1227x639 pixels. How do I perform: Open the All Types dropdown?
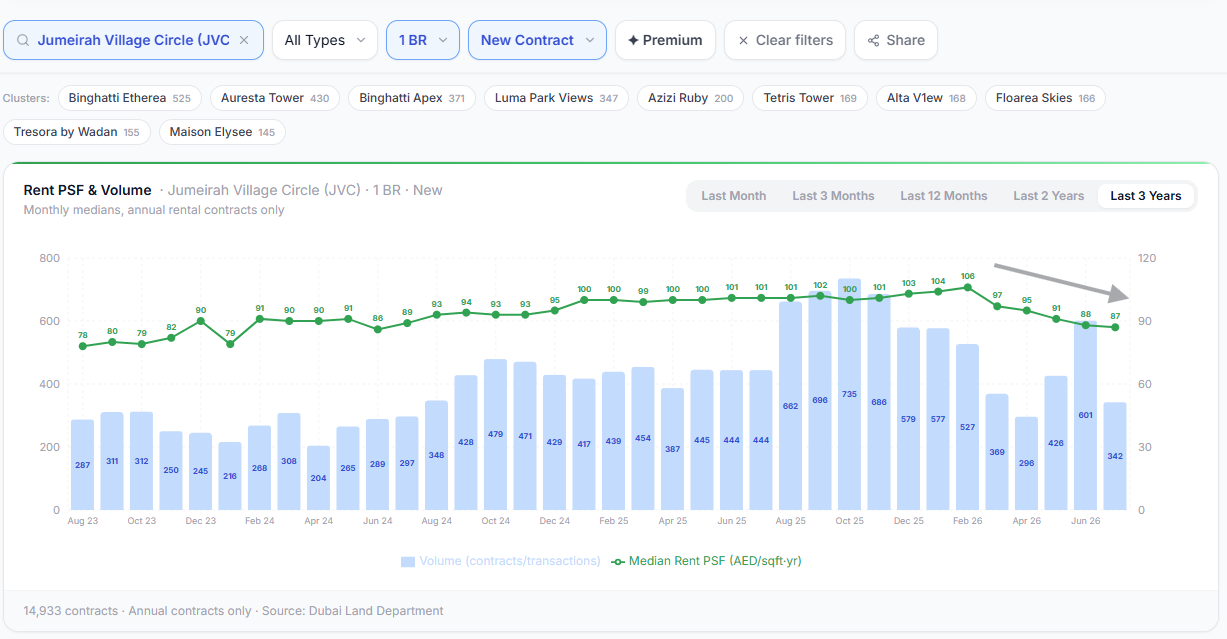pos(325,40)
